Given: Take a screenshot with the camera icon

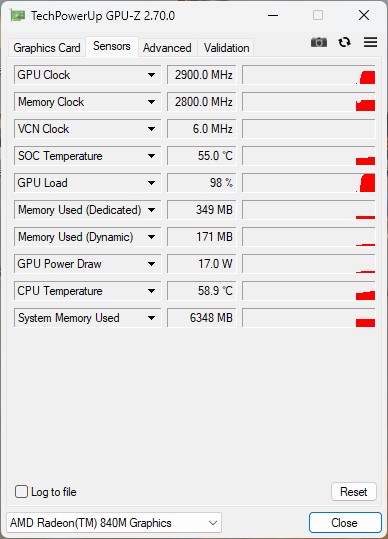Looking at the screenshot, I should (x=319, y=42).
